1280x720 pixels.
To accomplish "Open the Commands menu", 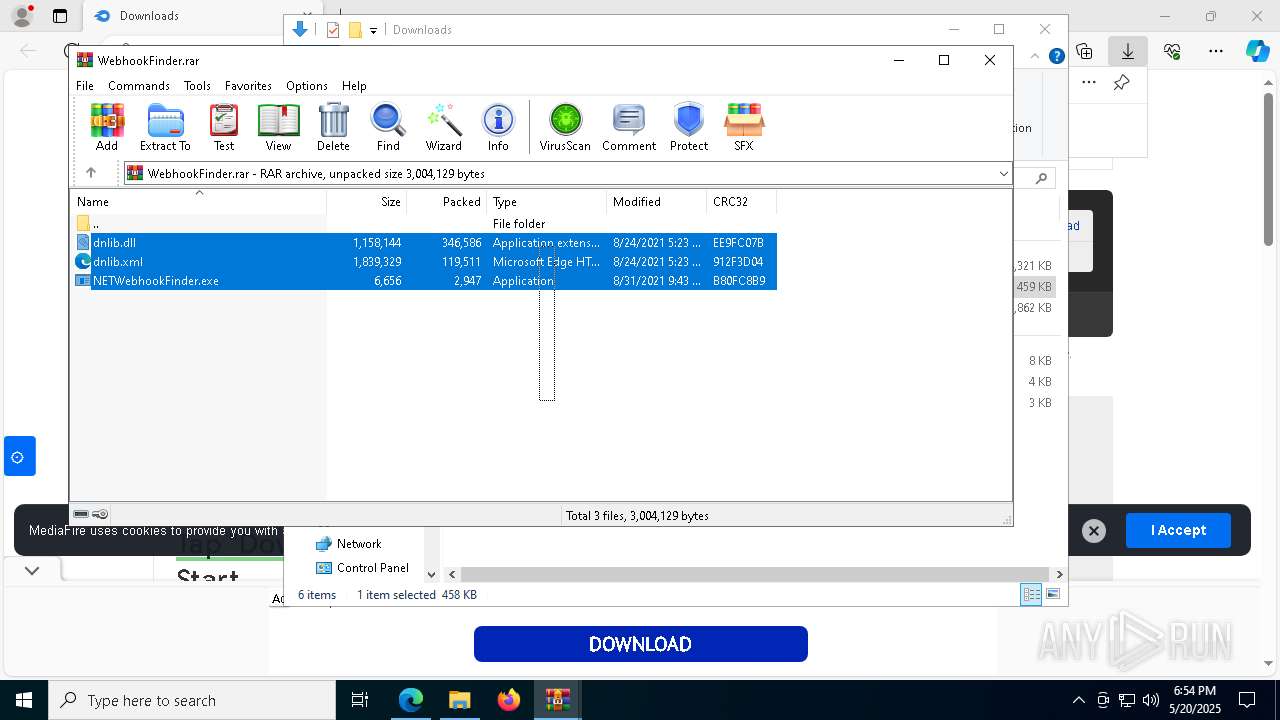I will tap(139, 86).
